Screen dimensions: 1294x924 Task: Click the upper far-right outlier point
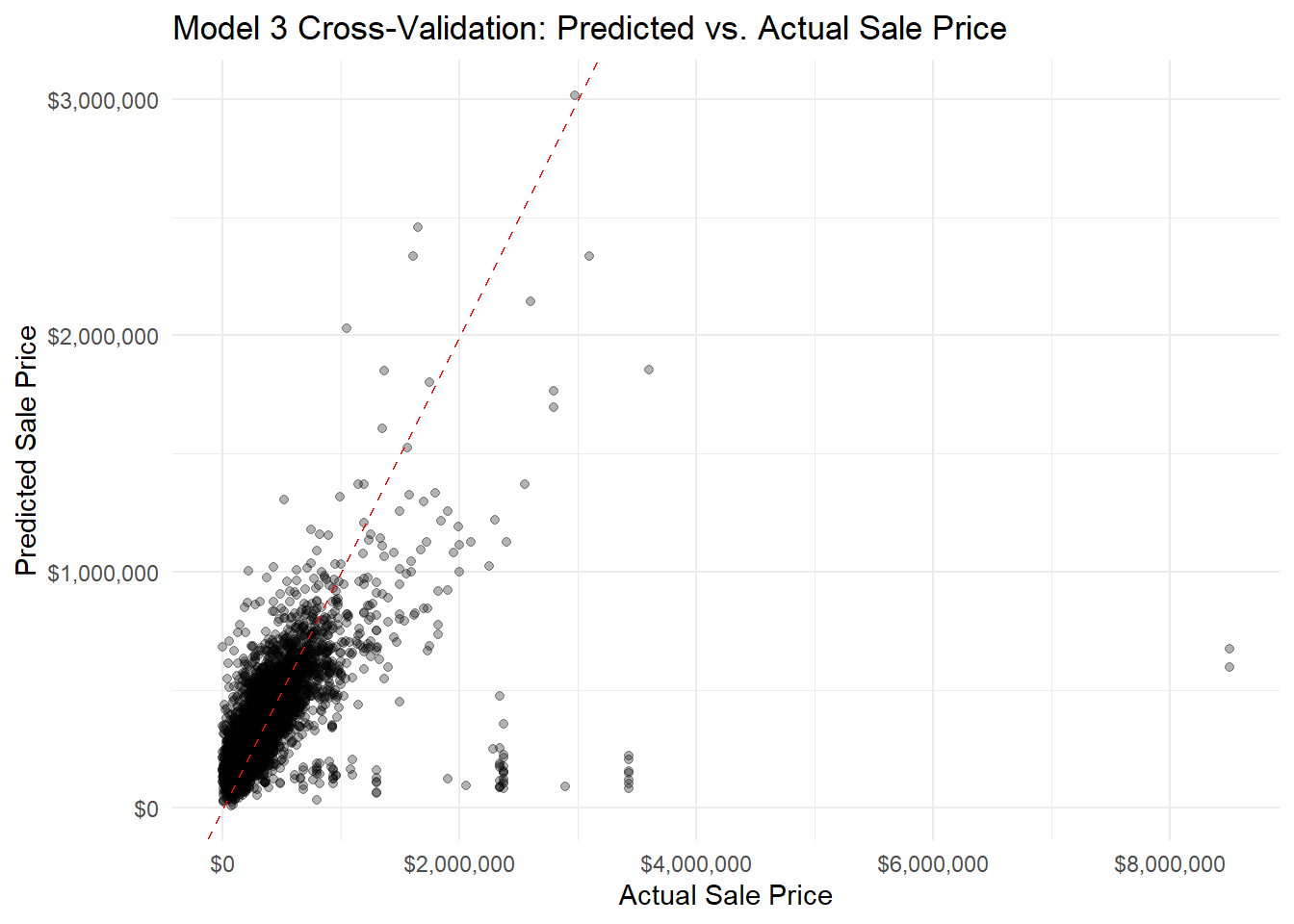(x=1229, y=649)
